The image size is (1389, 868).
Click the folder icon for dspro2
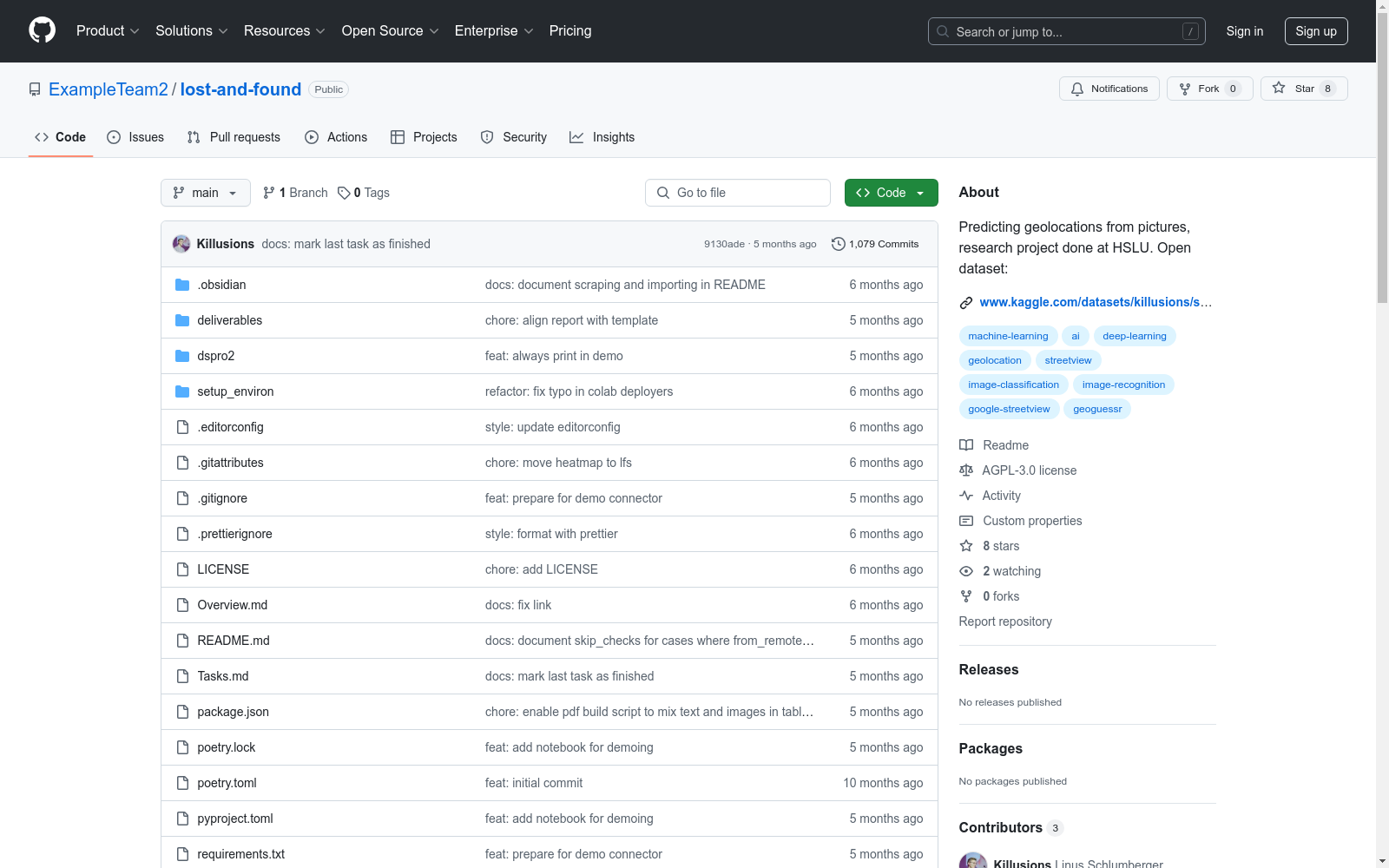(x=182, y=356)
